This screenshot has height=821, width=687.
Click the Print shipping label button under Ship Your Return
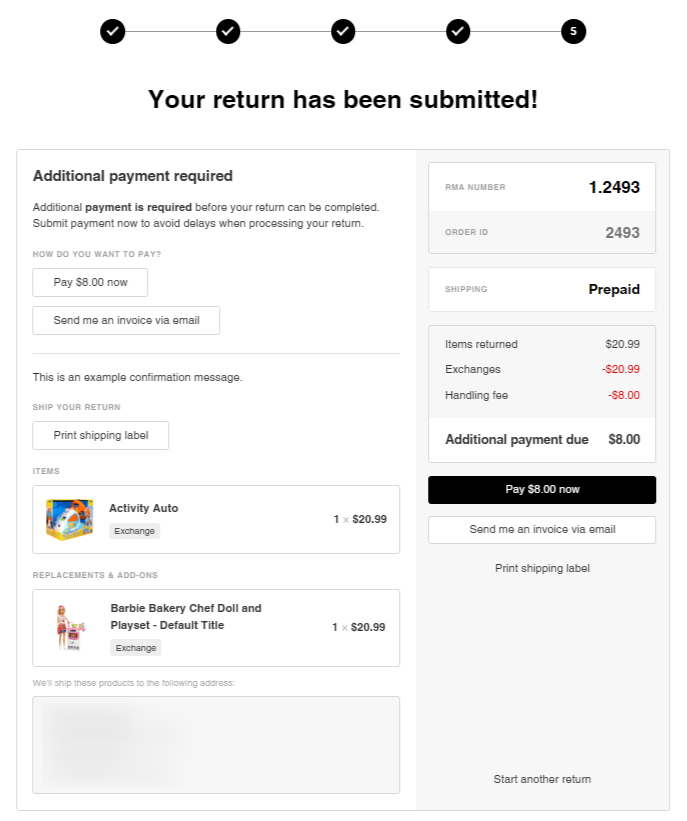tap(101, 435)
